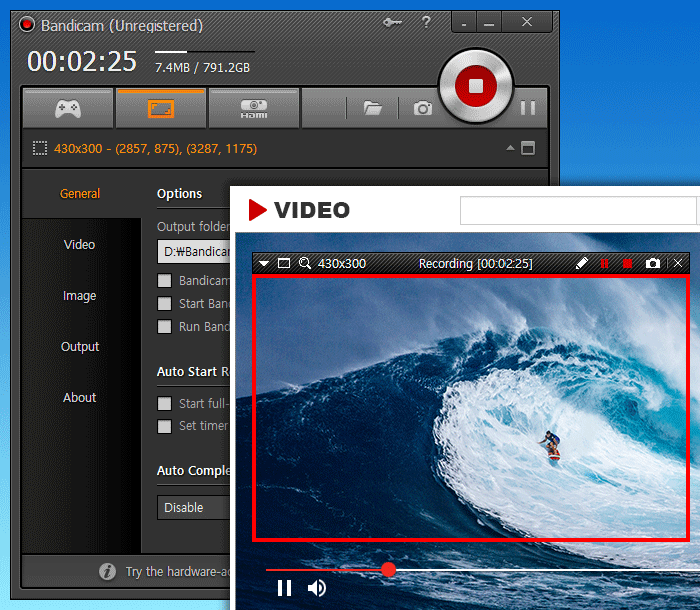This screenshot has width=700, height=610.
Task: Toggle the first Bandicam checkbox option
Action: [x=164, y=281]
